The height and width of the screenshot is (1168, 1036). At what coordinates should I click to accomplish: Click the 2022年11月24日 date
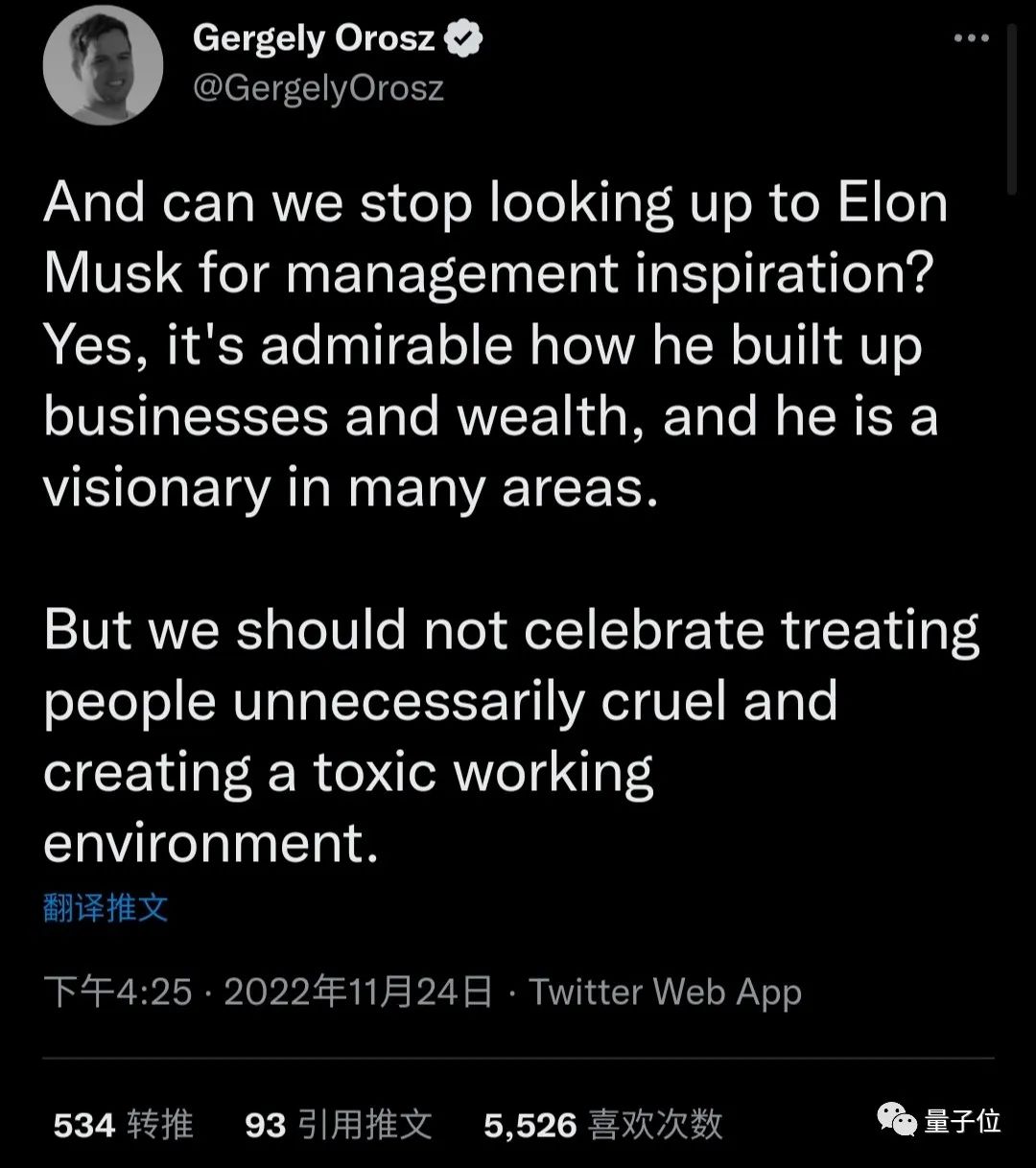[x=358, y=992]
